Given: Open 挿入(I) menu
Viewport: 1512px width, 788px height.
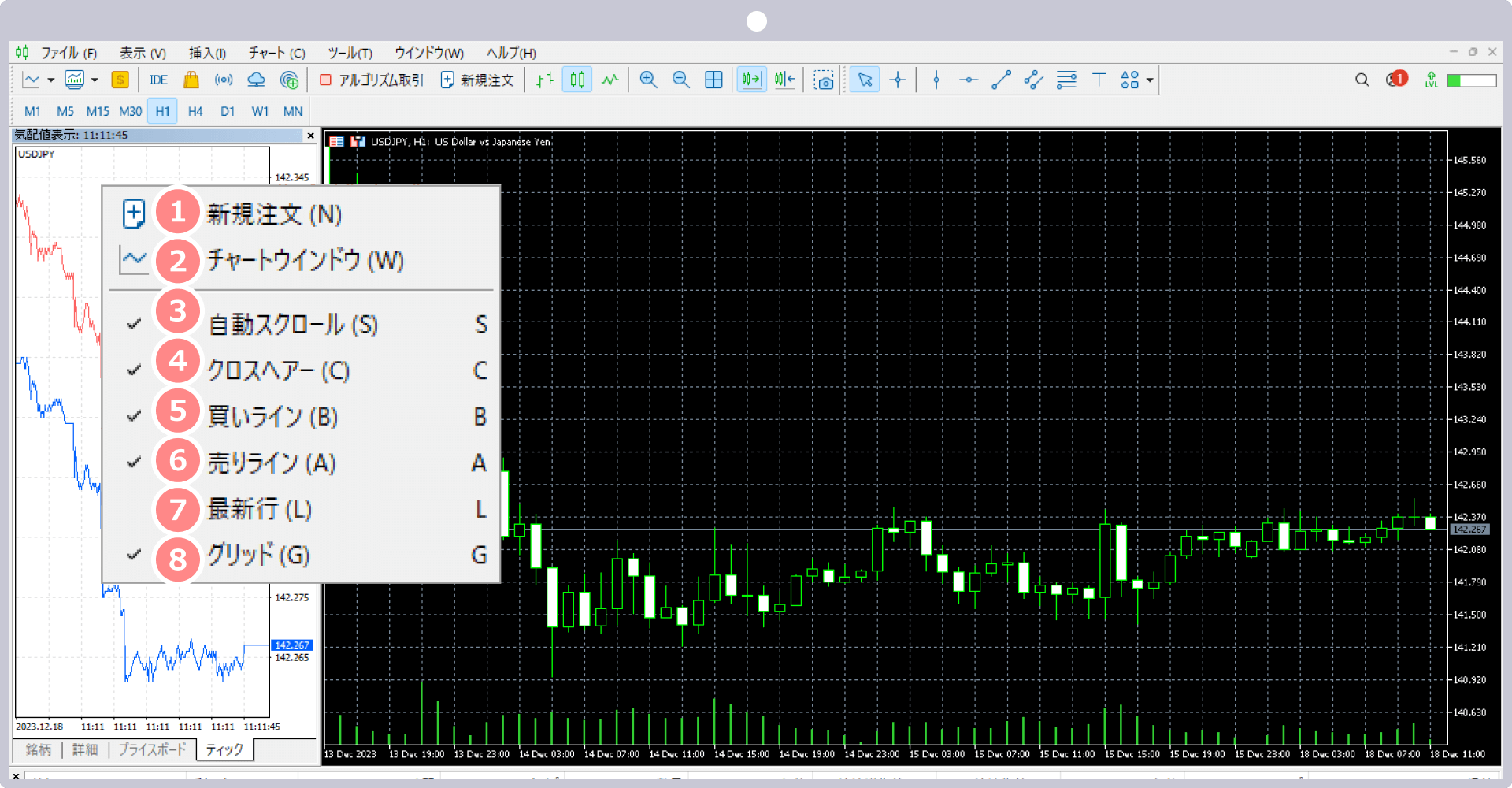Looking at the screenshot, I should 207,53.
